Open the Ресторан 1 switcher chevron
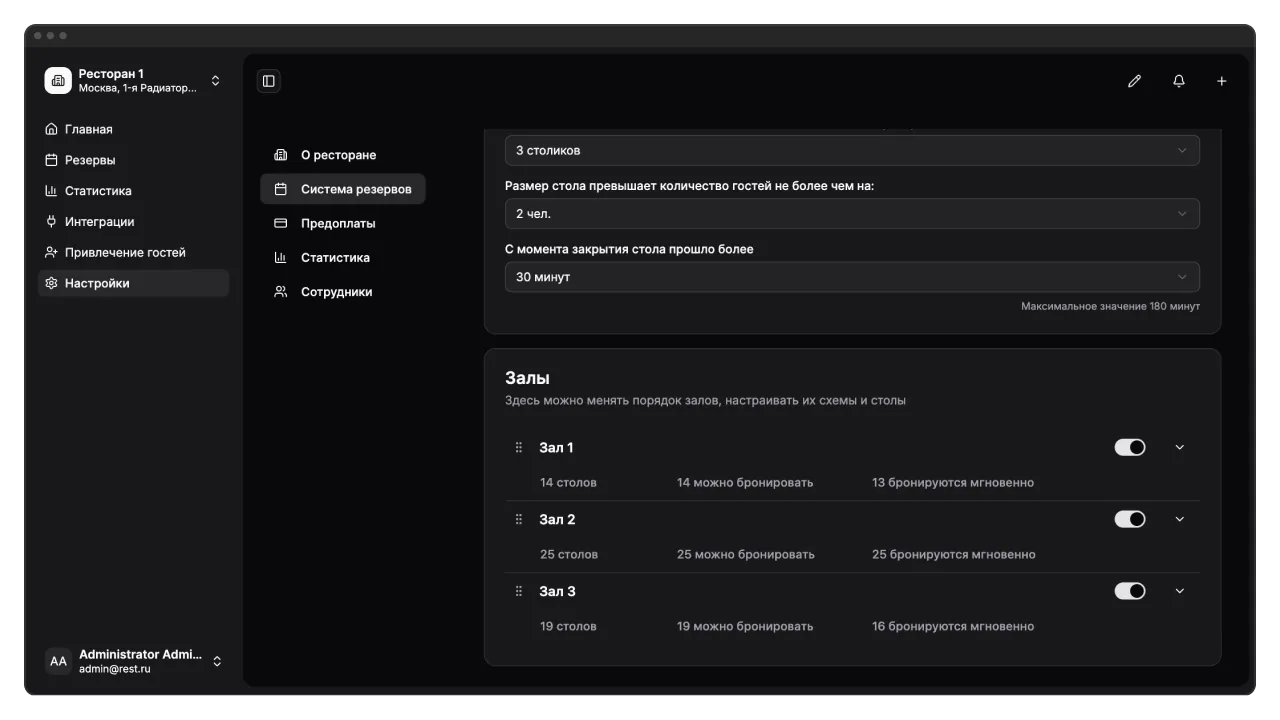Screen dimensions: 1280x720 tap(215, 81)
